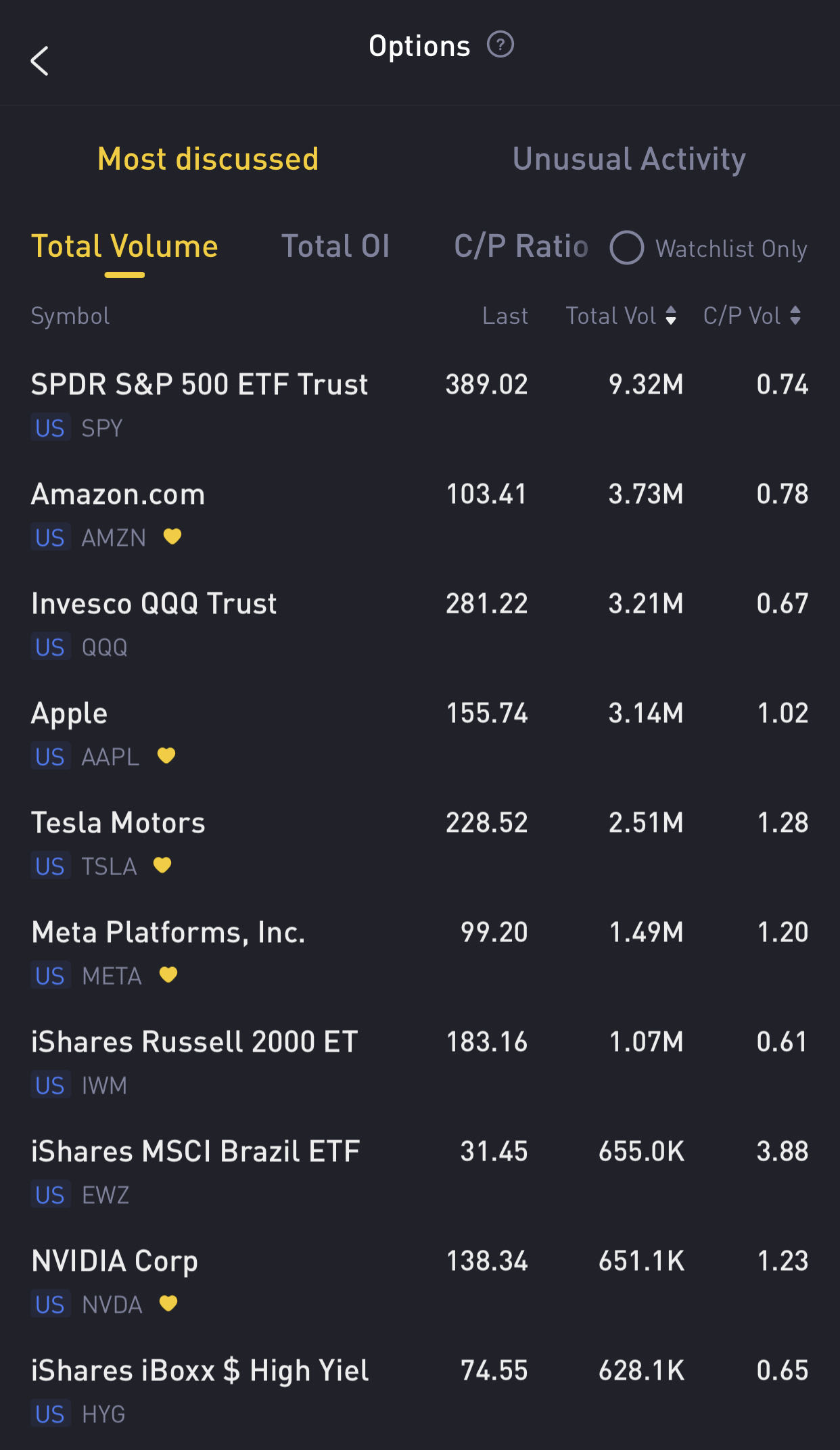Screen dimensions: 840x1450
Task: Switch to the Total OI tab
Action: click(x=335, y=247)
